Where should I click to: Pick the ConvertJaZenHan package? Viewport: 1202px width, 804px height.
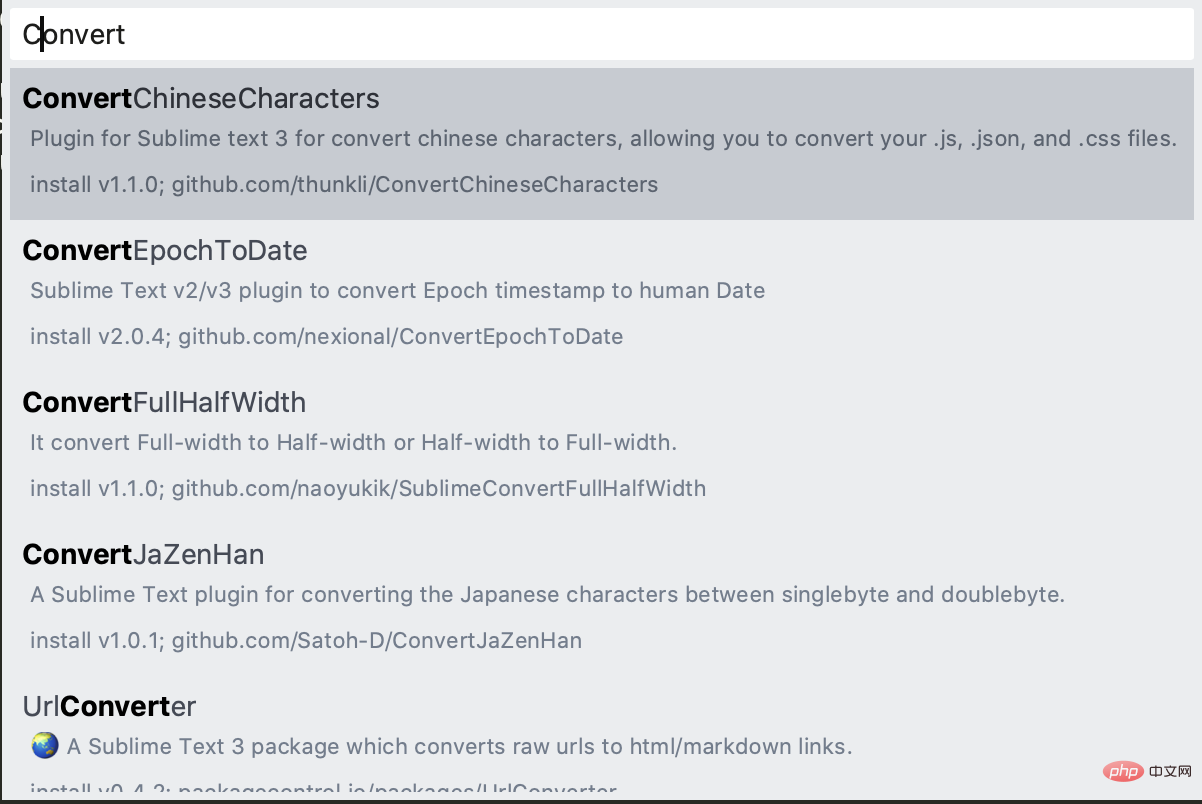pyautogui.click(x=601, y=599)
